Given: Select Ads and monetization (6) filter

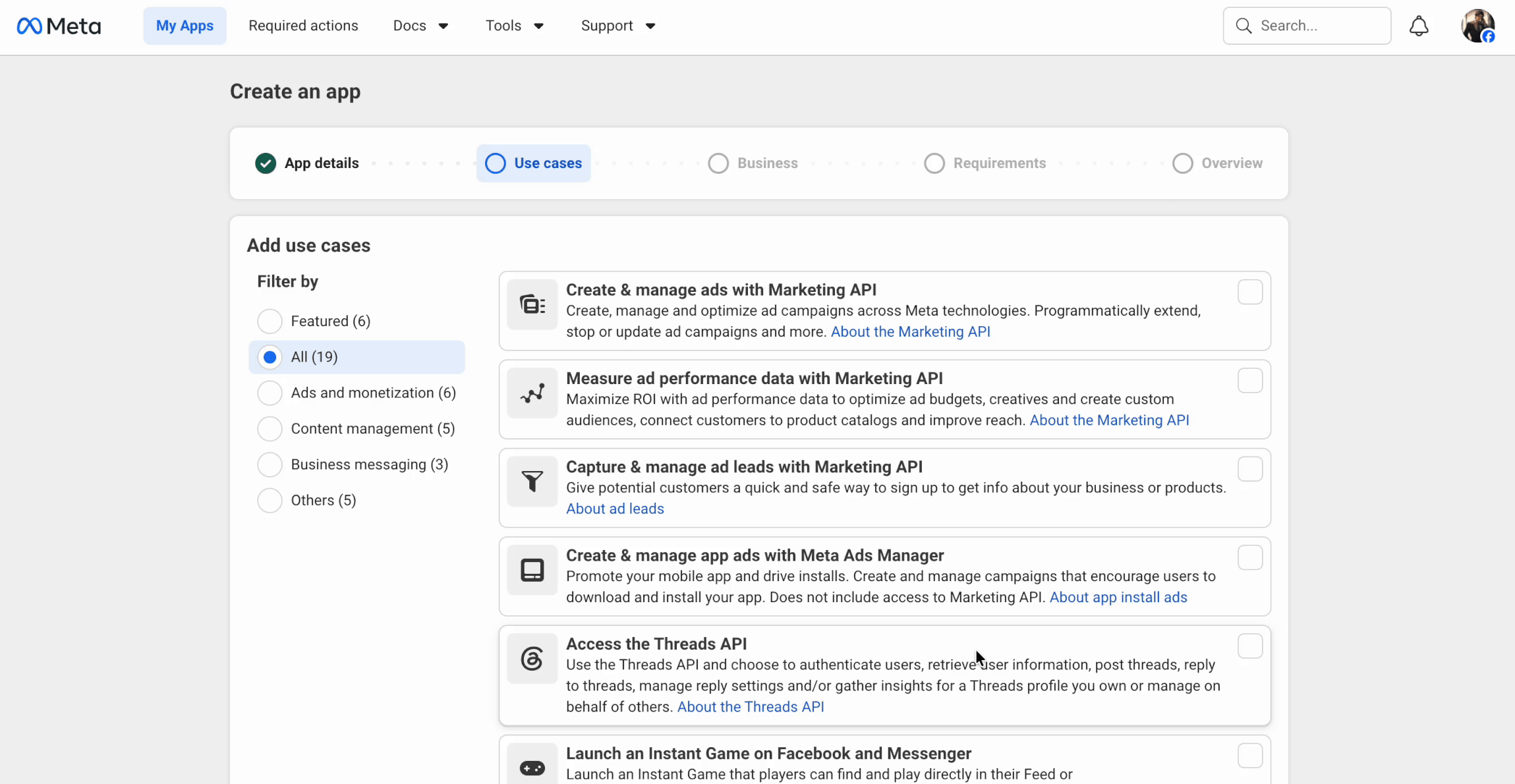Looking at the screenshot, I should 270,393.
